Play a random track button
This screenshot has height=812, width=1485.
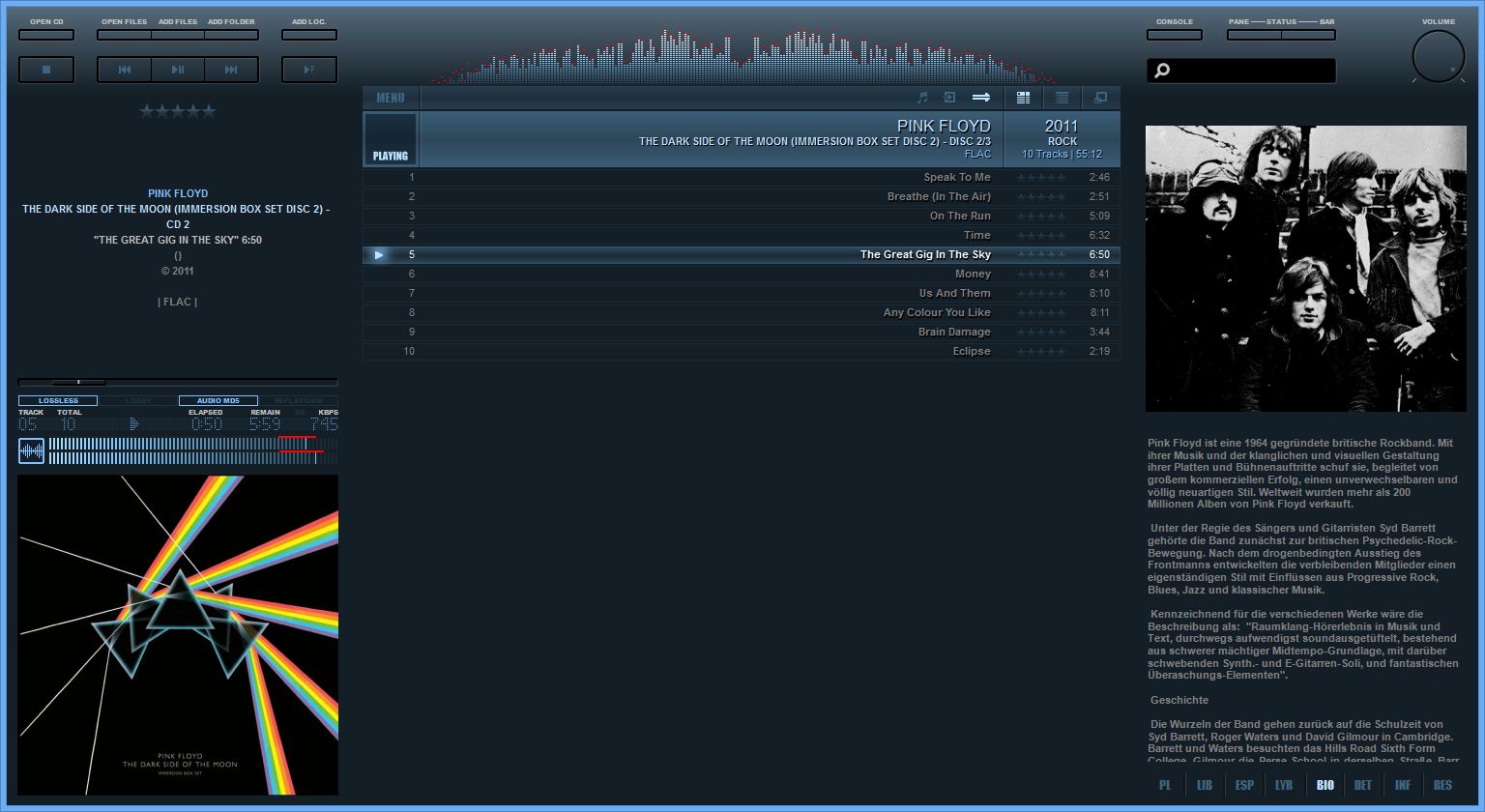309,70
